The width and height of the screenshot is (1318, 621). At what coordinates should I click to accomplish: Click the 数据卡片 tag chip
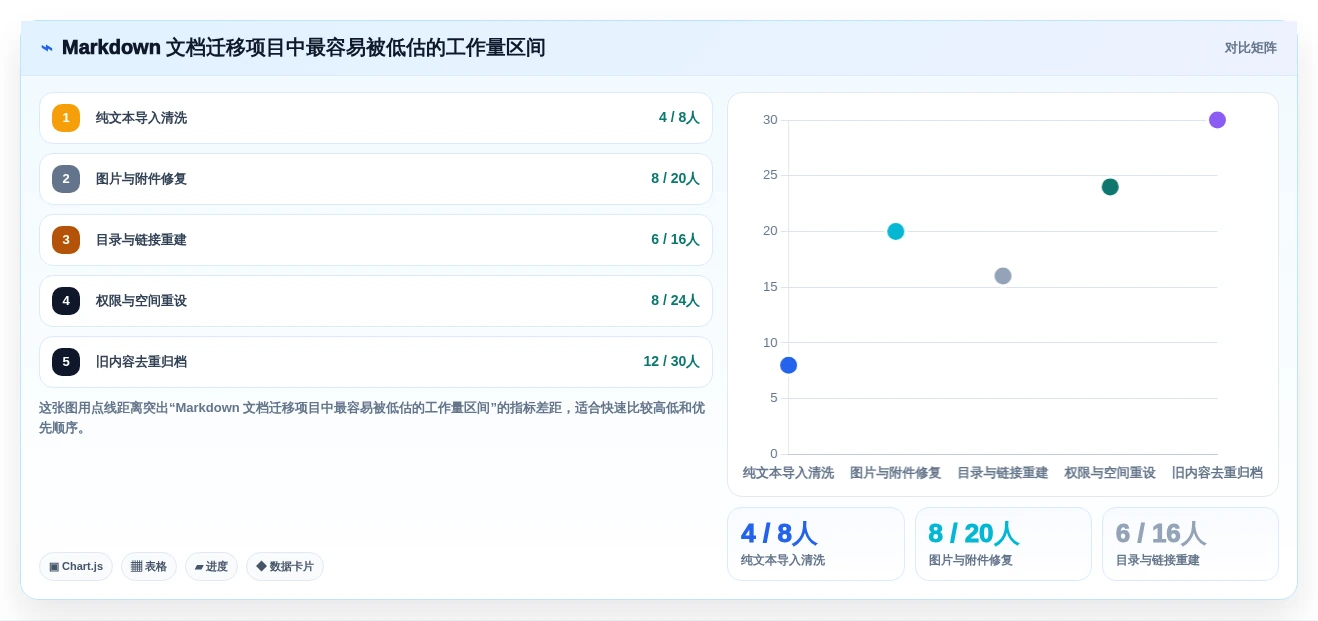(x=285, y=567)
